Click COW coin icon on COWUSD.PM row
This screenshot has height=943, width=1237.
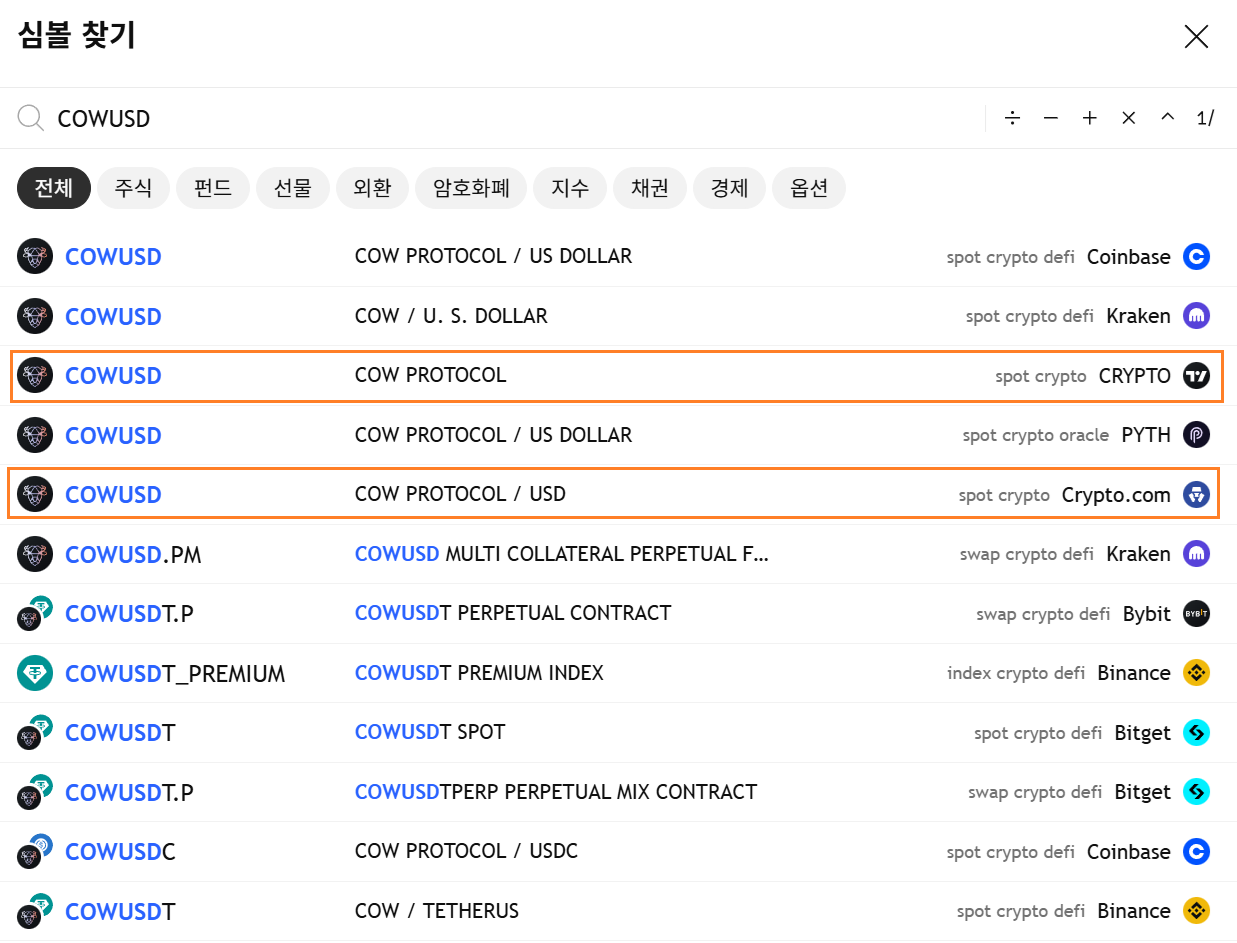tap(35, 554)
